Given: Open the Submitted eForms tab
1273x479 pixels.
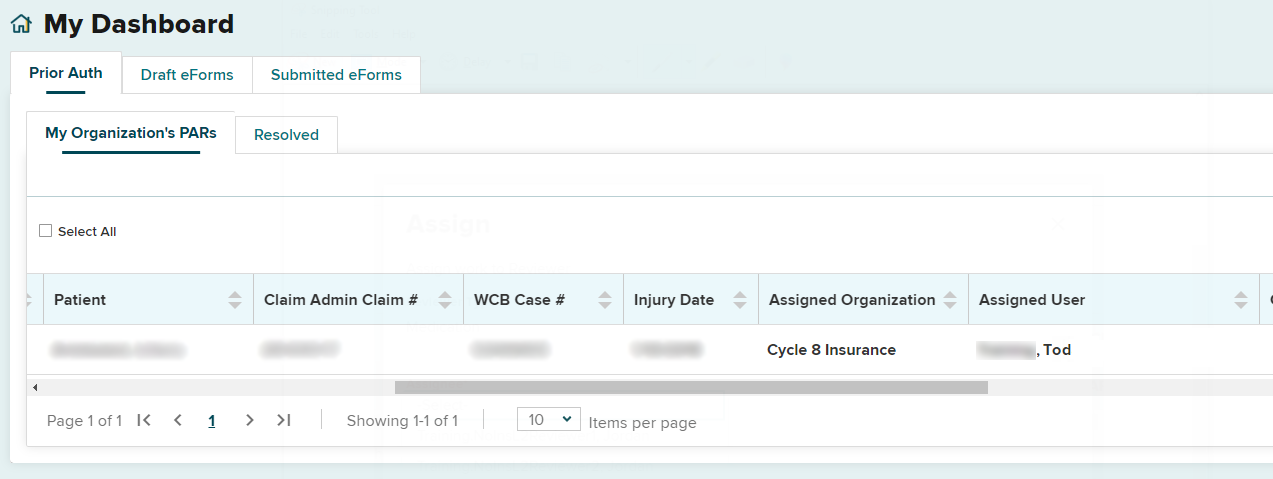Looking at the screenshot, I should [336, 75].
